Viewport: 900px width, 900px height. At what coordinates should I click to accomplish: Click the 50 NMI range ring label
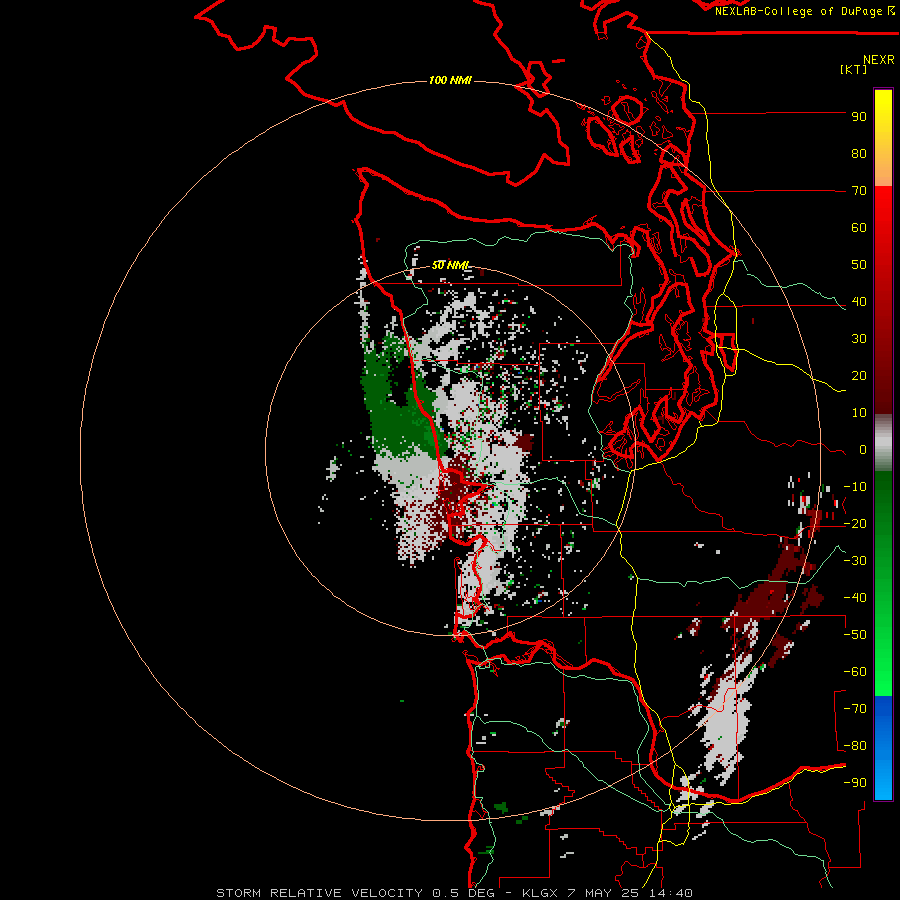[450, 265]
